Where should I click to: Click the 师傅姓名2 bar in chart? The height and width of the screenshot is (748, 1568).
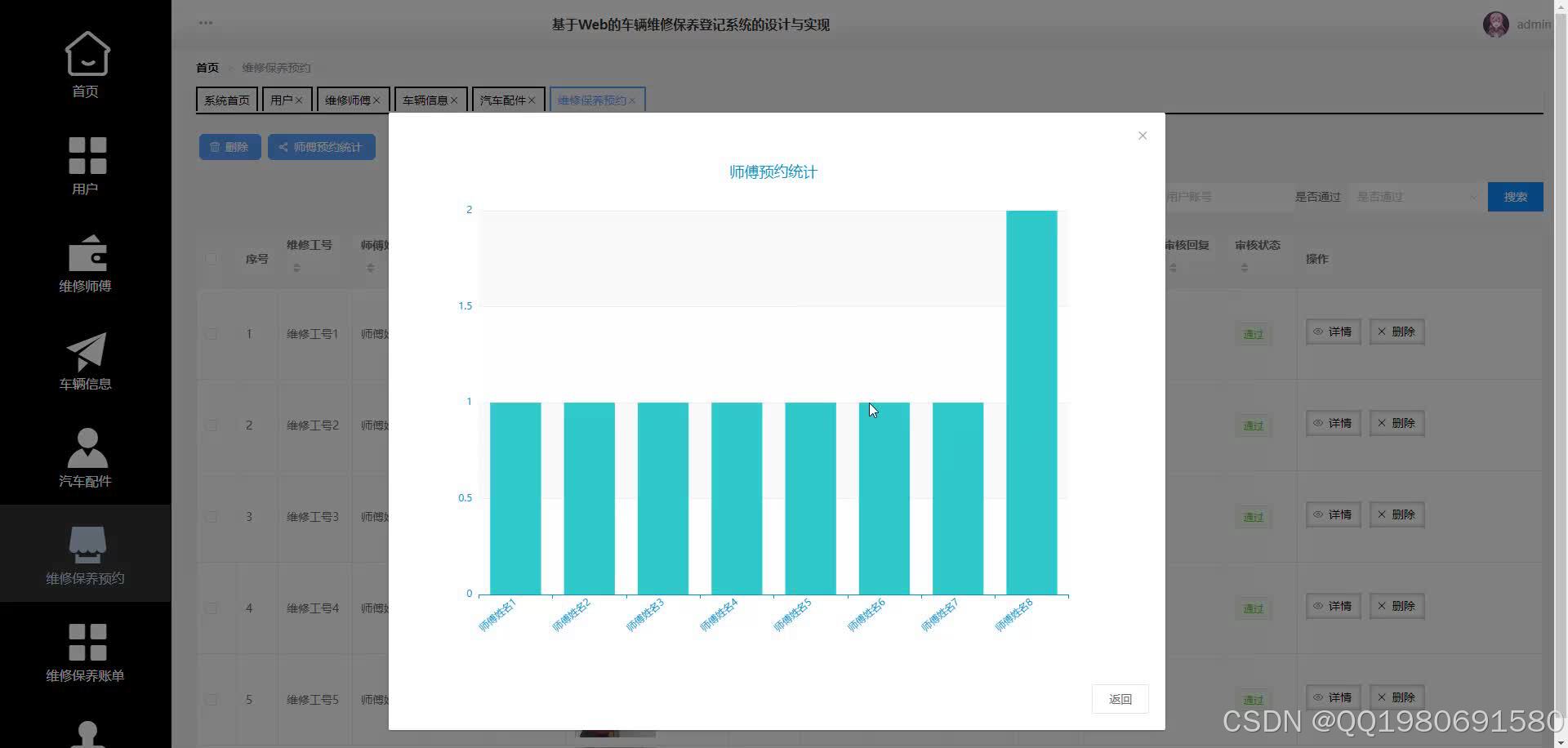coord(589,498)
